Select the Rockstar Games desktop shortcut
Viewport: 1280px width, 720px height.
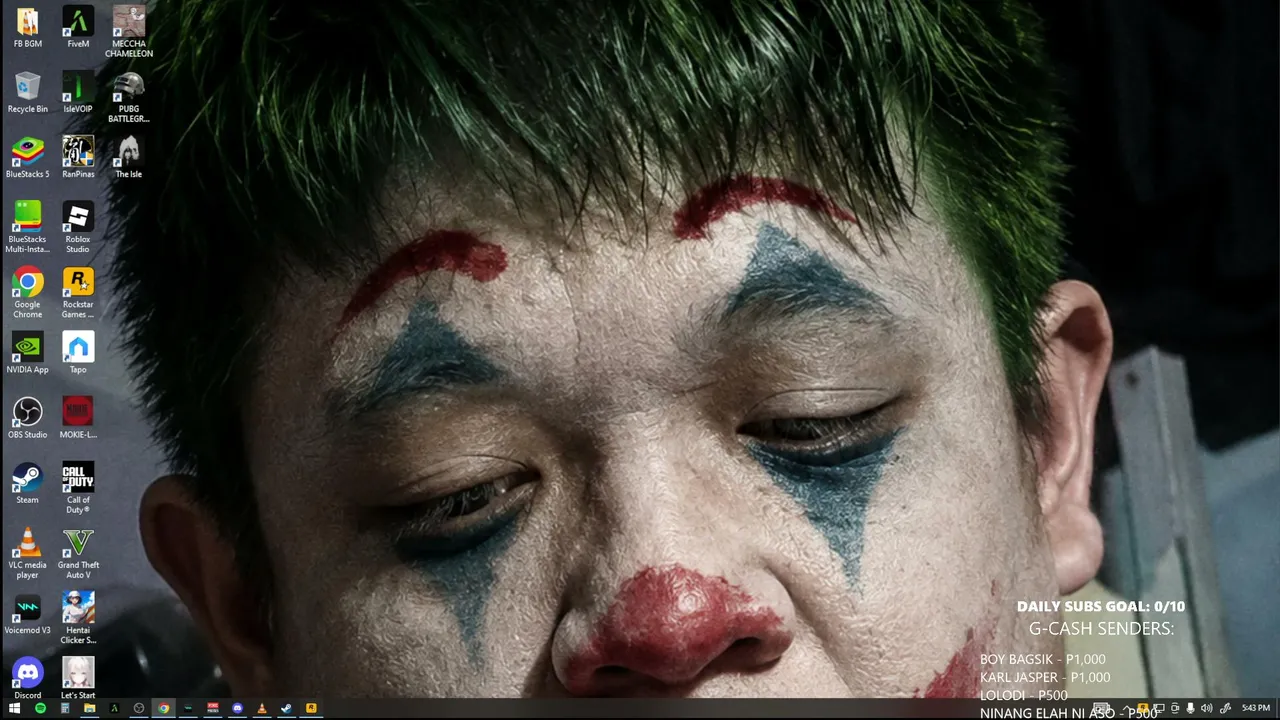coord(78,292)
